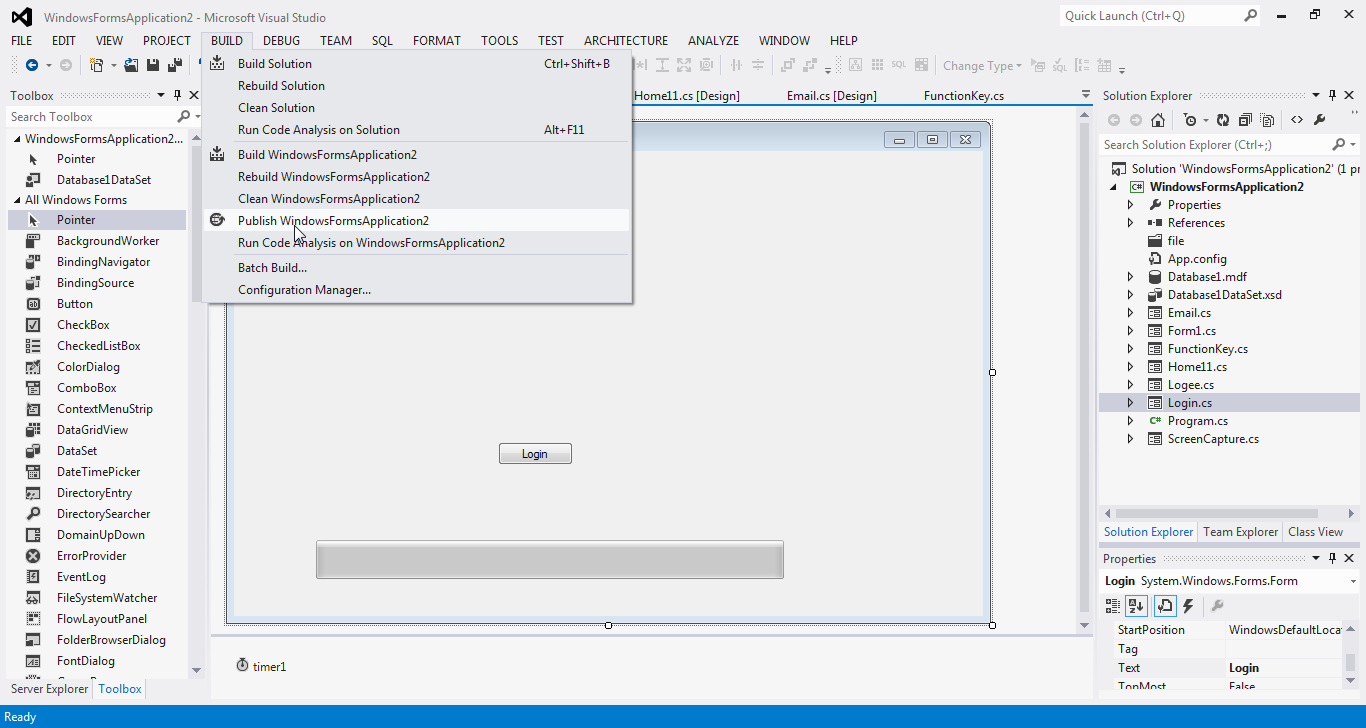Click the timer1 component in the designer tray
Viewport: 1366px width, 728px height.
pyautogui.click(x=262, y=665)
